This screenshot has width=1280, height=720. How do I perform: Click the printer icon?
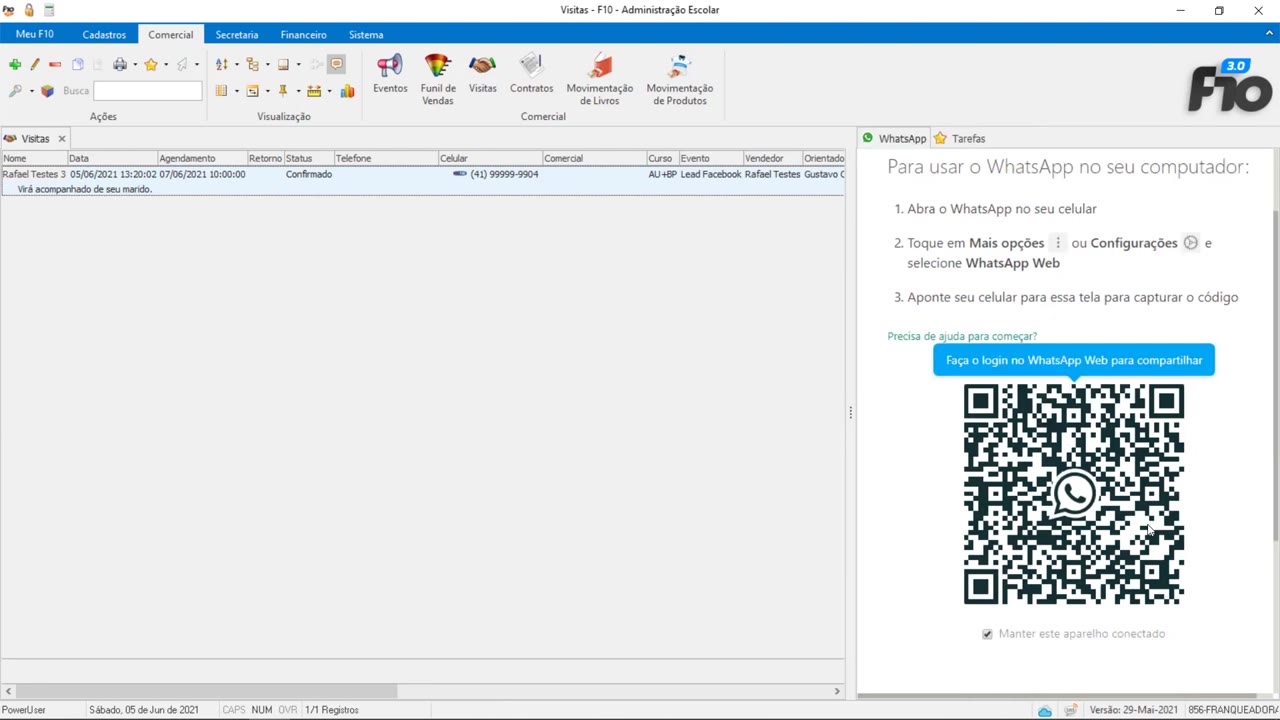click(x=120, y=64)
